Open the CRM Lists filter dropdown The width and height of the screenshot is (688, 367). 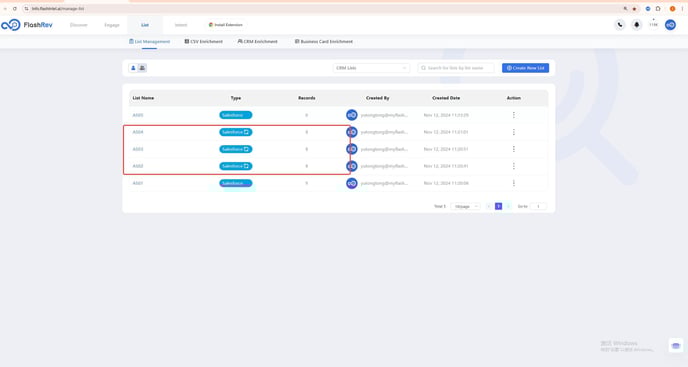click(x=371, y=68)
